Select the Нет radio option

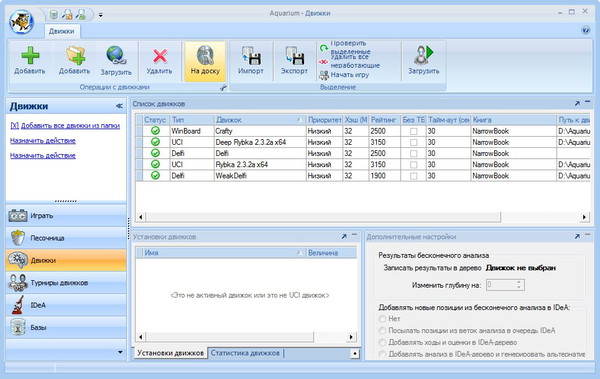pyautogui.click(x=382, y=319)
